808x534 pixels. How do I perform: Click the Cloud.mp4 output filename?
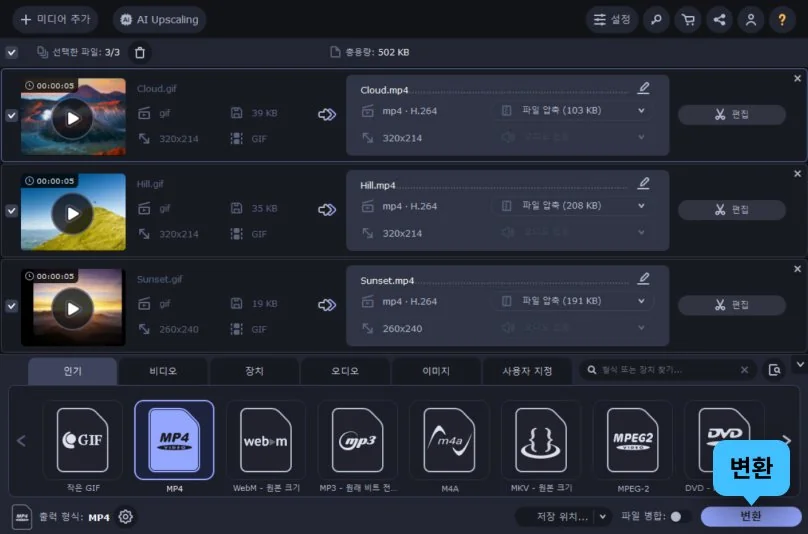[384, 90]
